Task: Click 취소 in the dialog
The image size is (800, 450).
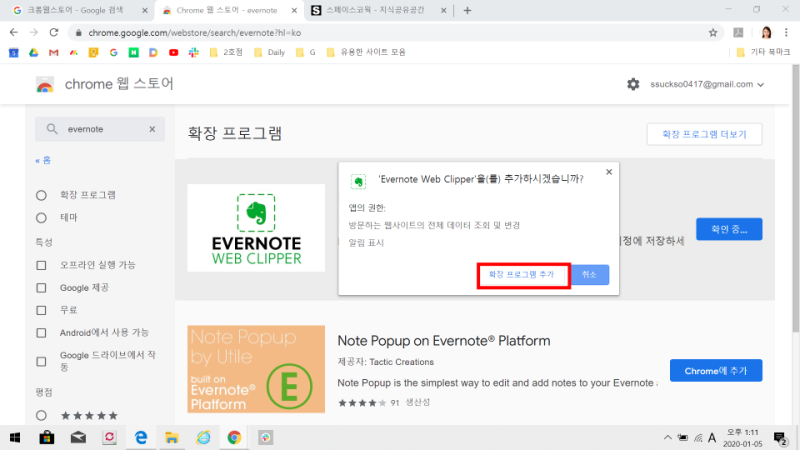Action: (x=590, y=274)
